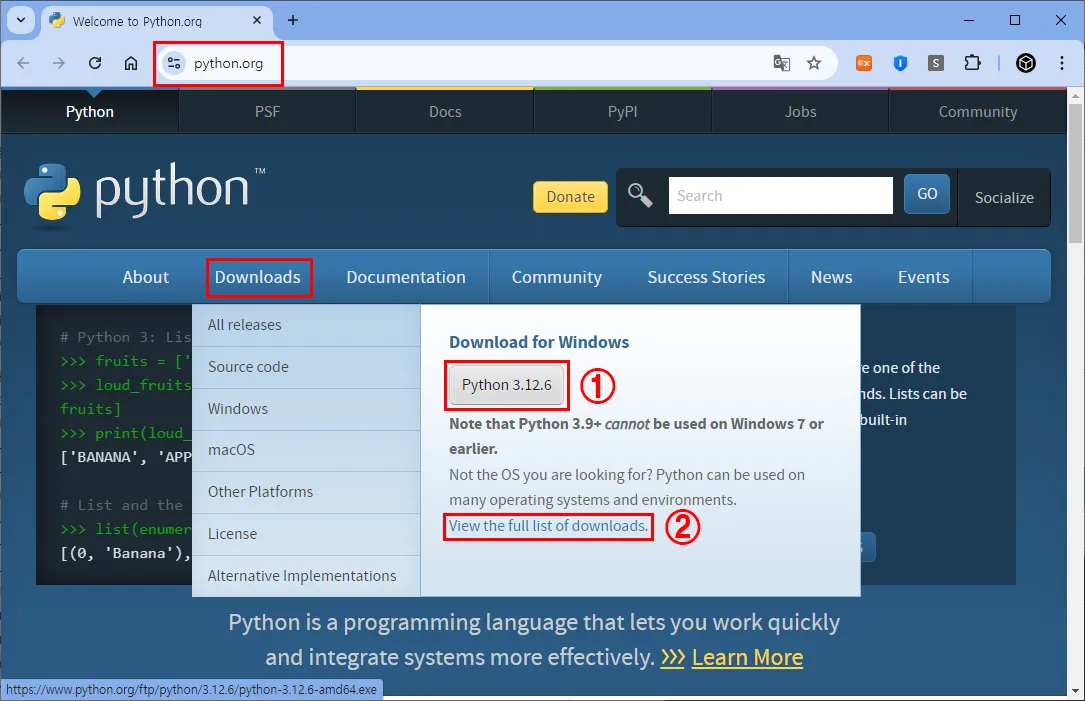This screenshot has height=701, width=1085.
Task: Open the About navigation menu
Action: pos(145,277)
